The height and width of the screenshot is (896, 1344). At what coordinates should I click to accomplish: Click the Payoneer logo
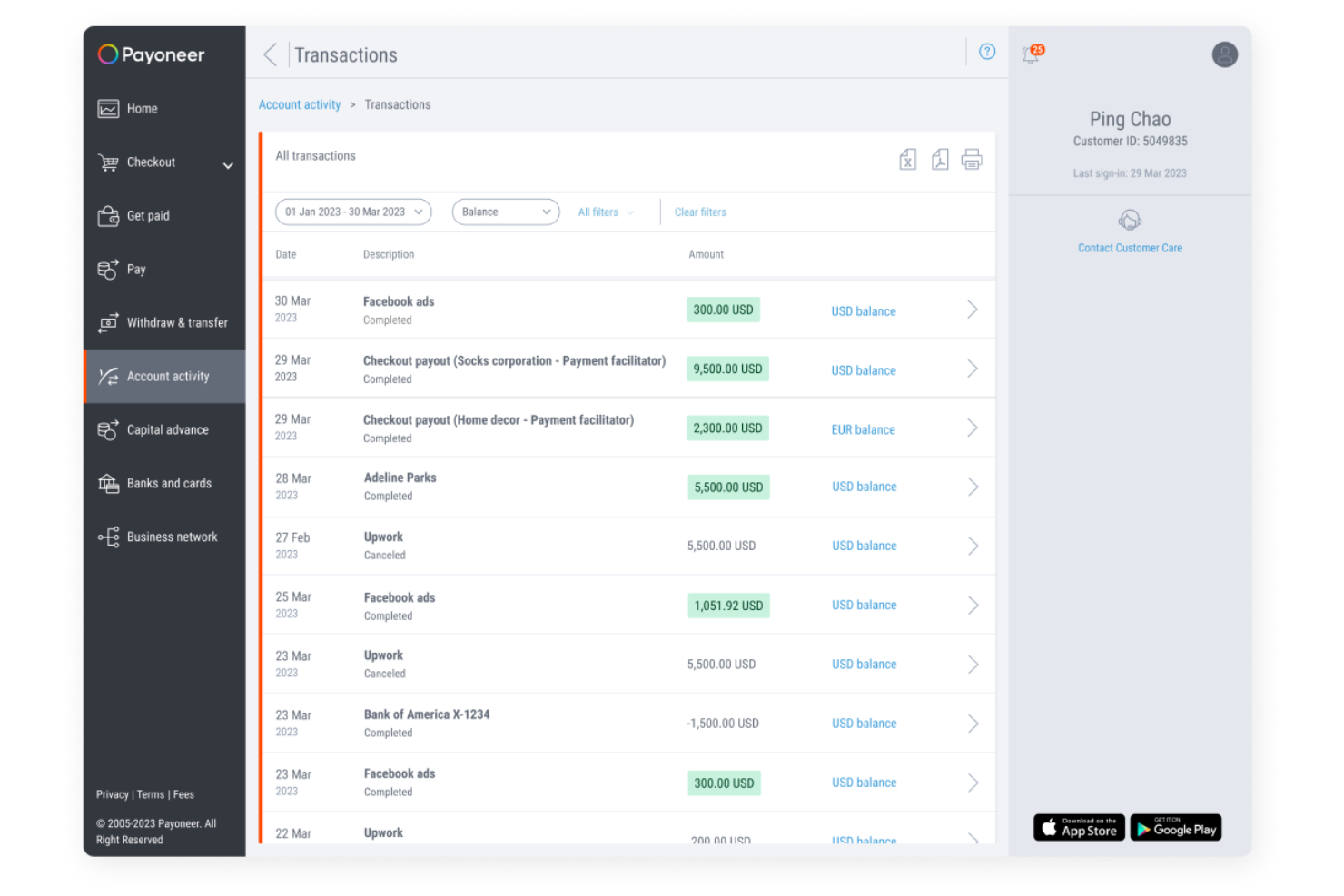point(151,54)
